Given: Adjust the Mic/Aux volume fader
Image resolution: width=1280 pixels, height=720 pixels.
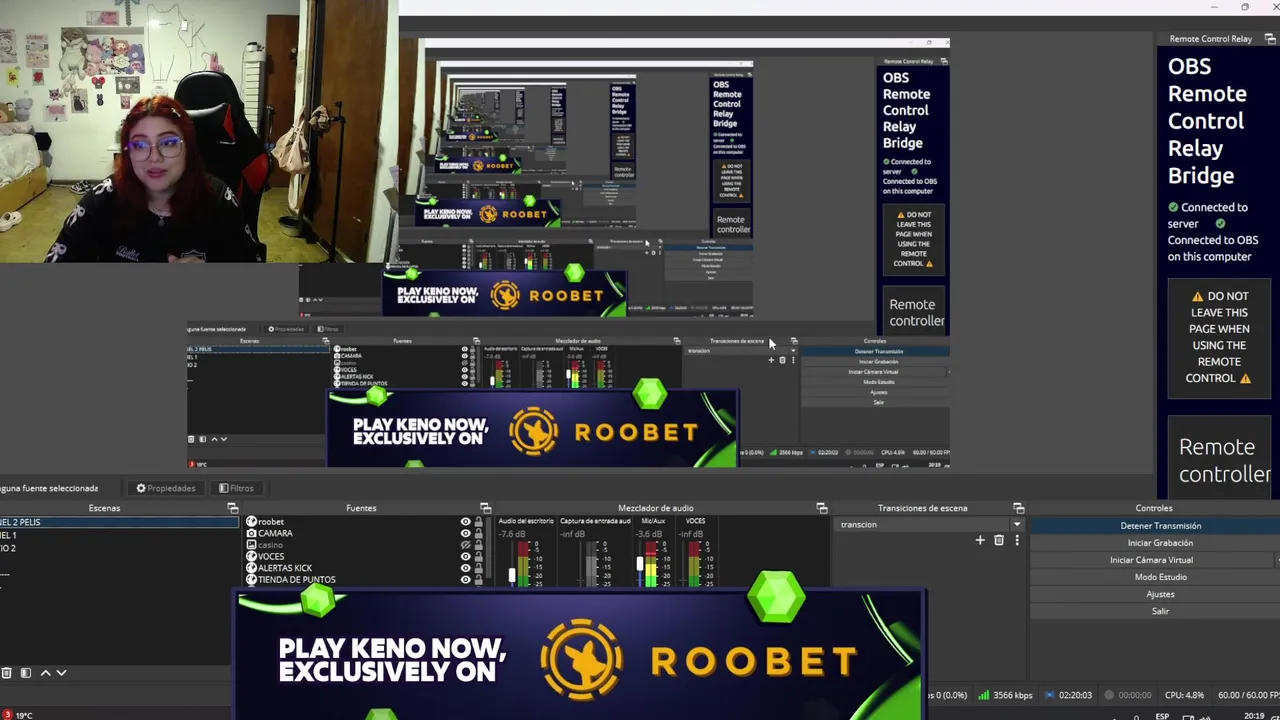Looking at the screenshot, I should (x=640, y=565).
